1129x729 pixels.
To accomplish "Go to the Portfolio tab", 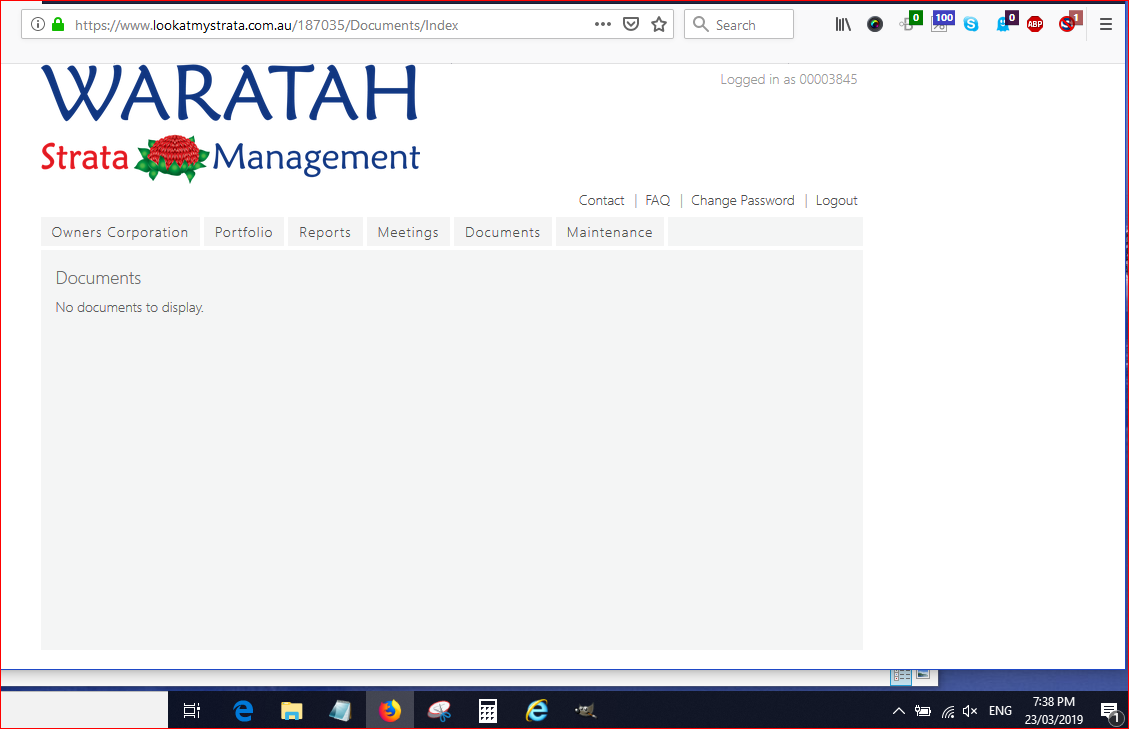I will (243, 232).
